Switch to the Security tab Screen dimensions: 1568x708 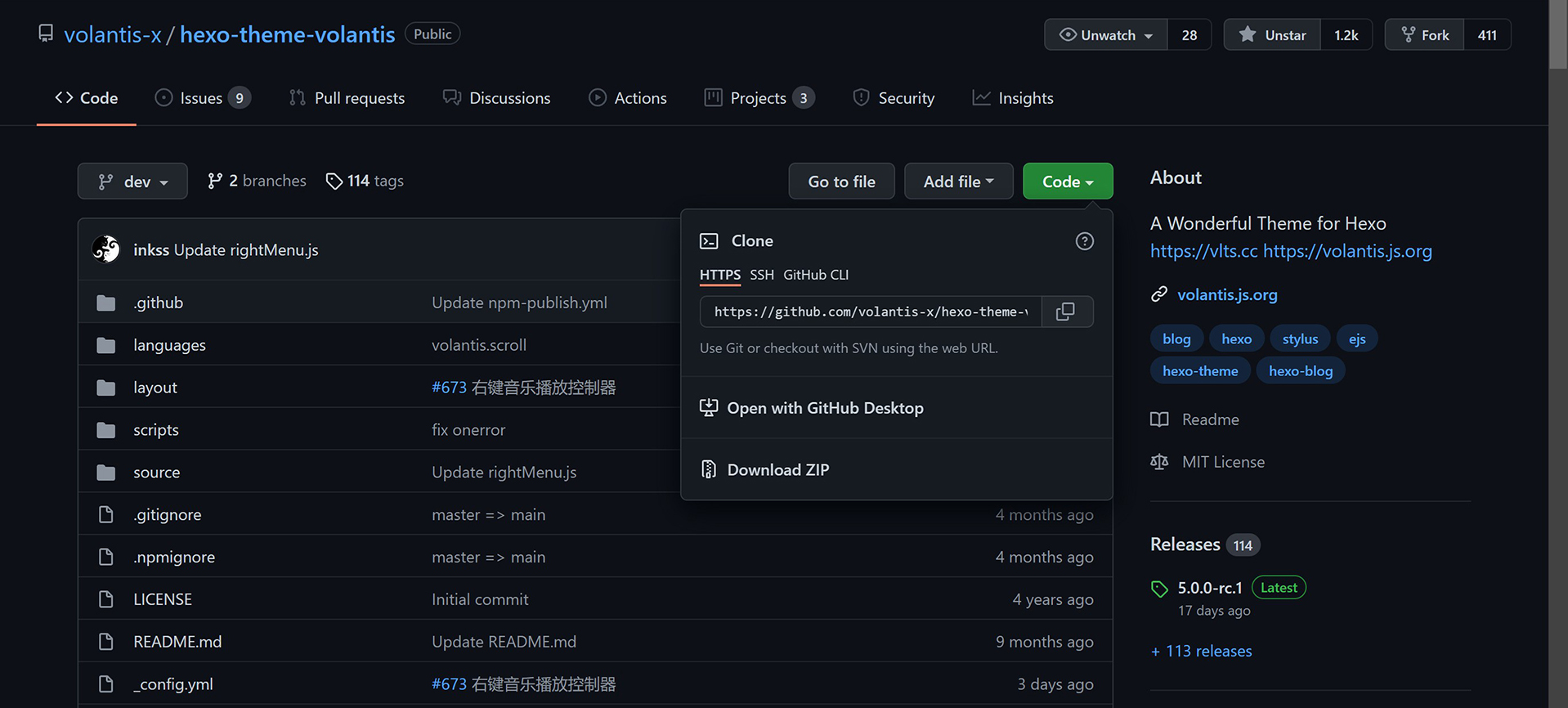(x=894, y=98)
